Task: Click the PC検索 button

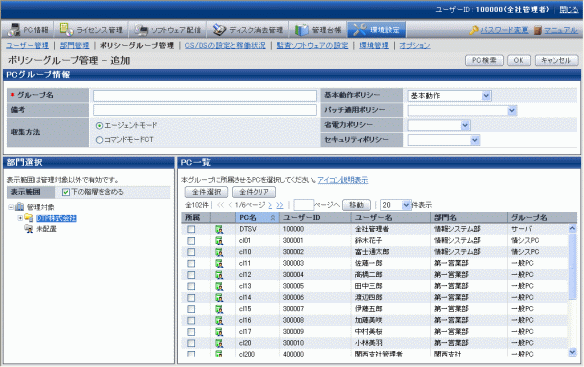Action: click(x=484, y=60)
